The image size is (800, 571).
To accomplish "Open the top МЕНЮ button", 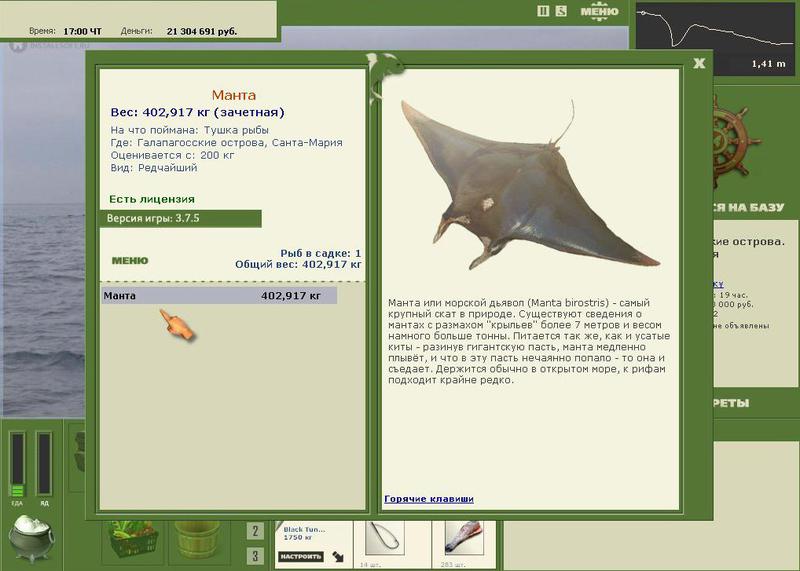I will tap(599, 11).
